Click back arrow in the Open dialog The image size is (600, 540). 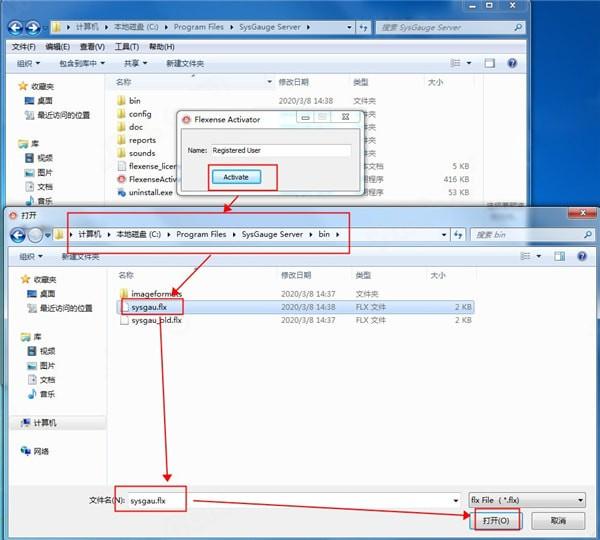tap(18, 235)
